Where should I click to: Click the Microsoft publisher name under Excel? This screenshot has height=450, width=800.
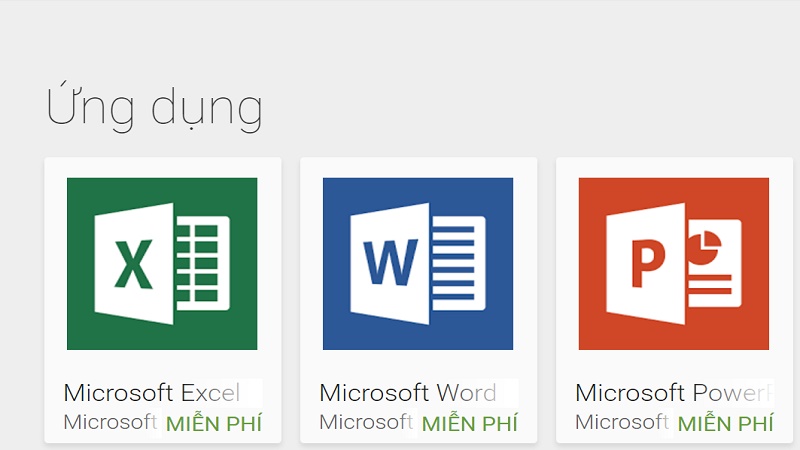pos(110,422)
